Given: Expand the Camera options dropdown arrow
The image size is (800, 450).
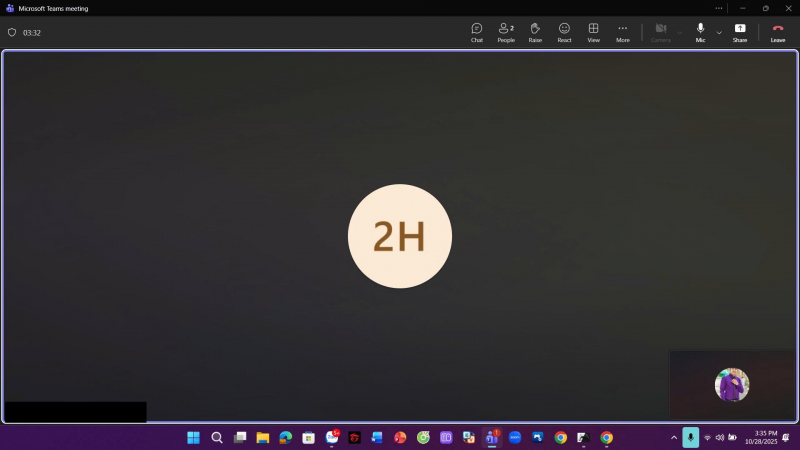Looking at the screenshot, I should click(x=680, y=32).
